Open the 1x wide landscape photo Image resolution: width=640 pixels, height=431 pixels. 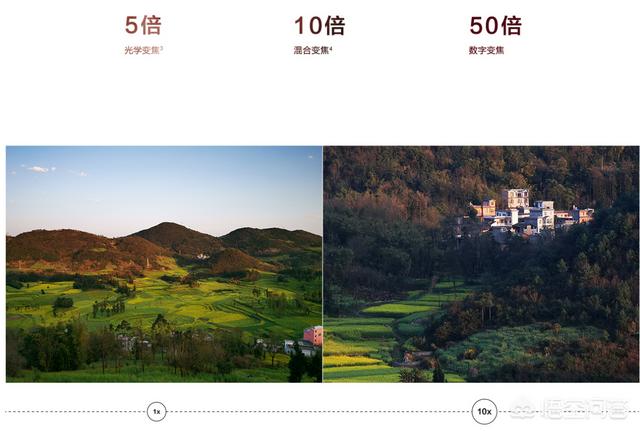(x=164, y=264)
